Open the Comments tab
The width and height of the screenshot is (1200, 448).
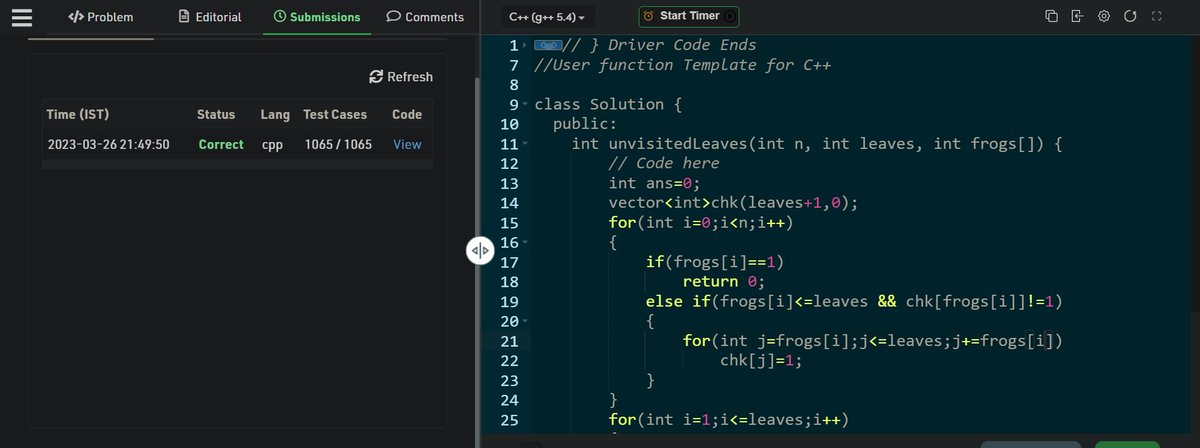point(425,17)
